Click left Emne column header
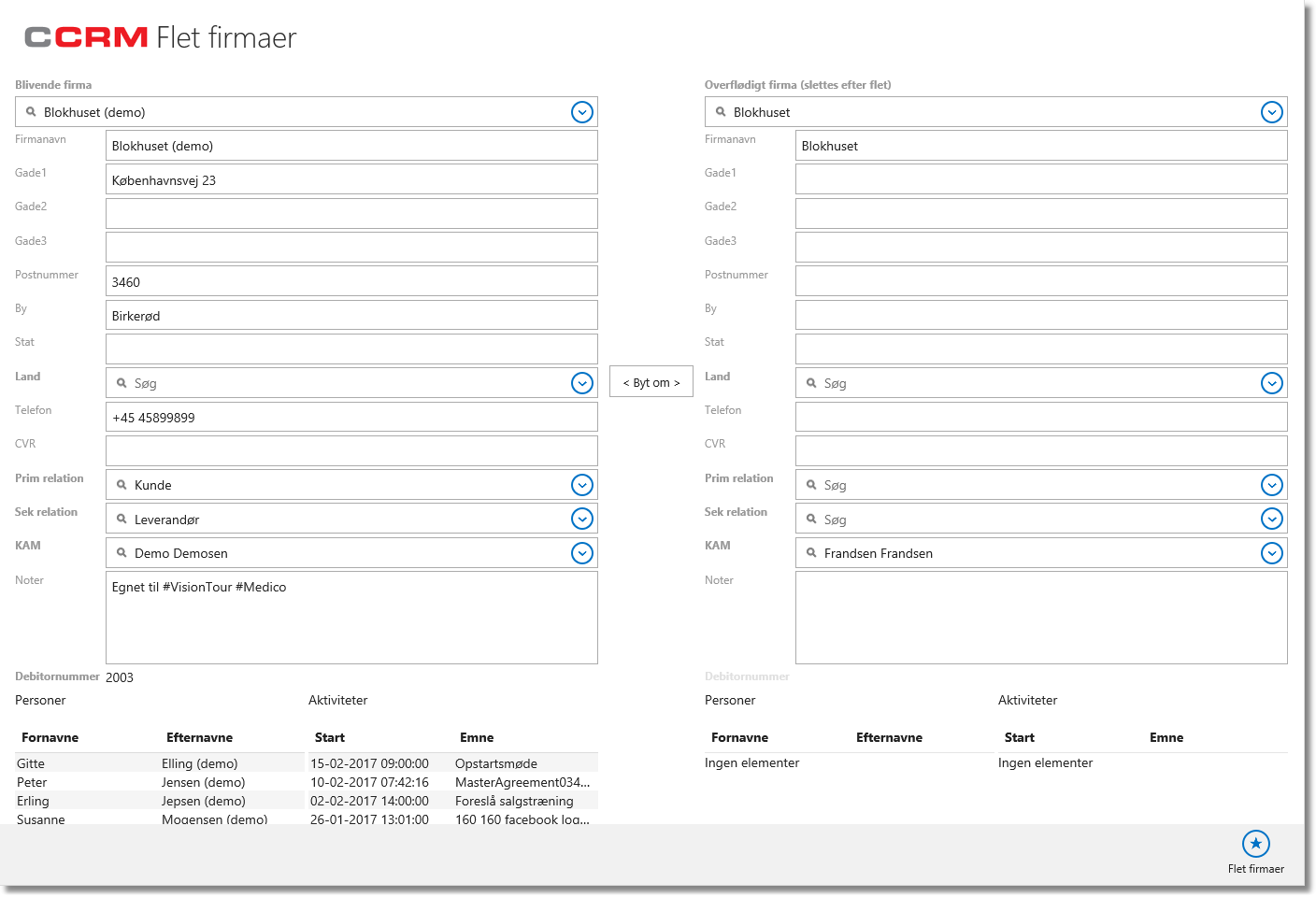1316x897 pixels. click(477, 737)
